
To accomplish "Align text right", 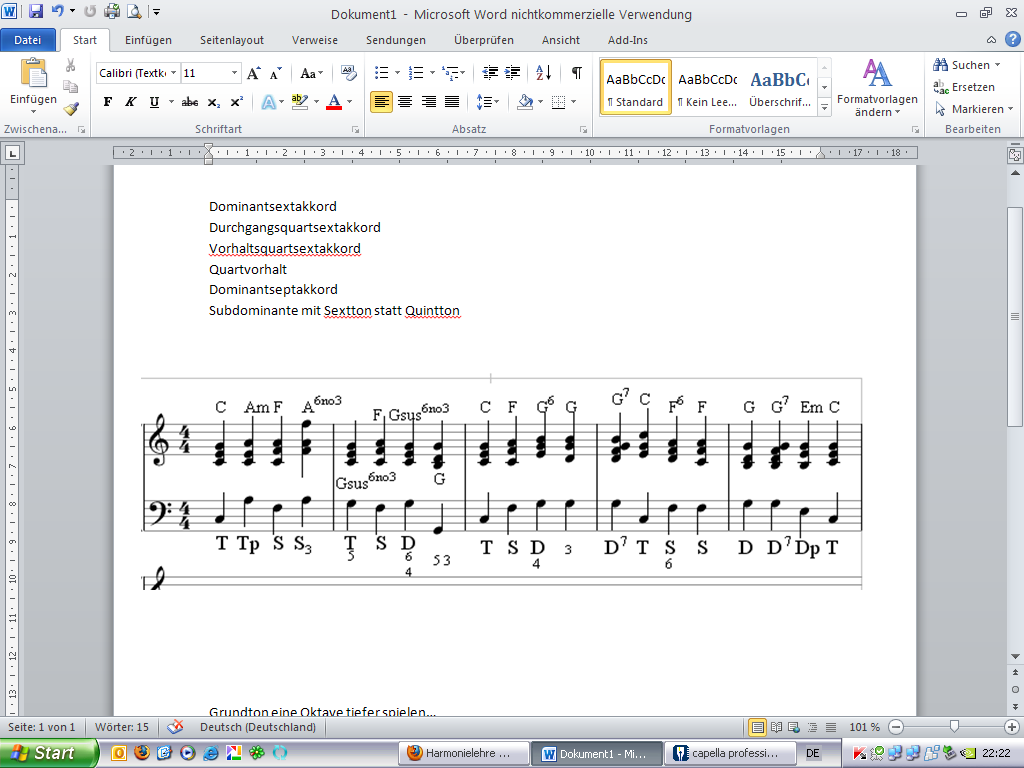I will pyautogui.click(x=428, y=102).
